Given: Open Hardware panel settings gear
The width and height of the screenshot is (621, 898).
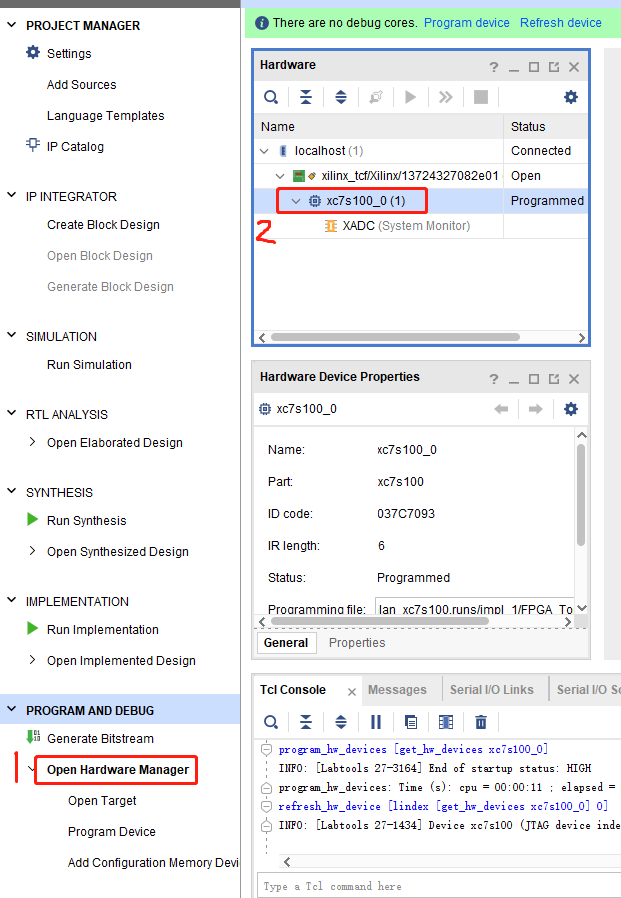Looking at the screenshot, I should pos(571,97).
